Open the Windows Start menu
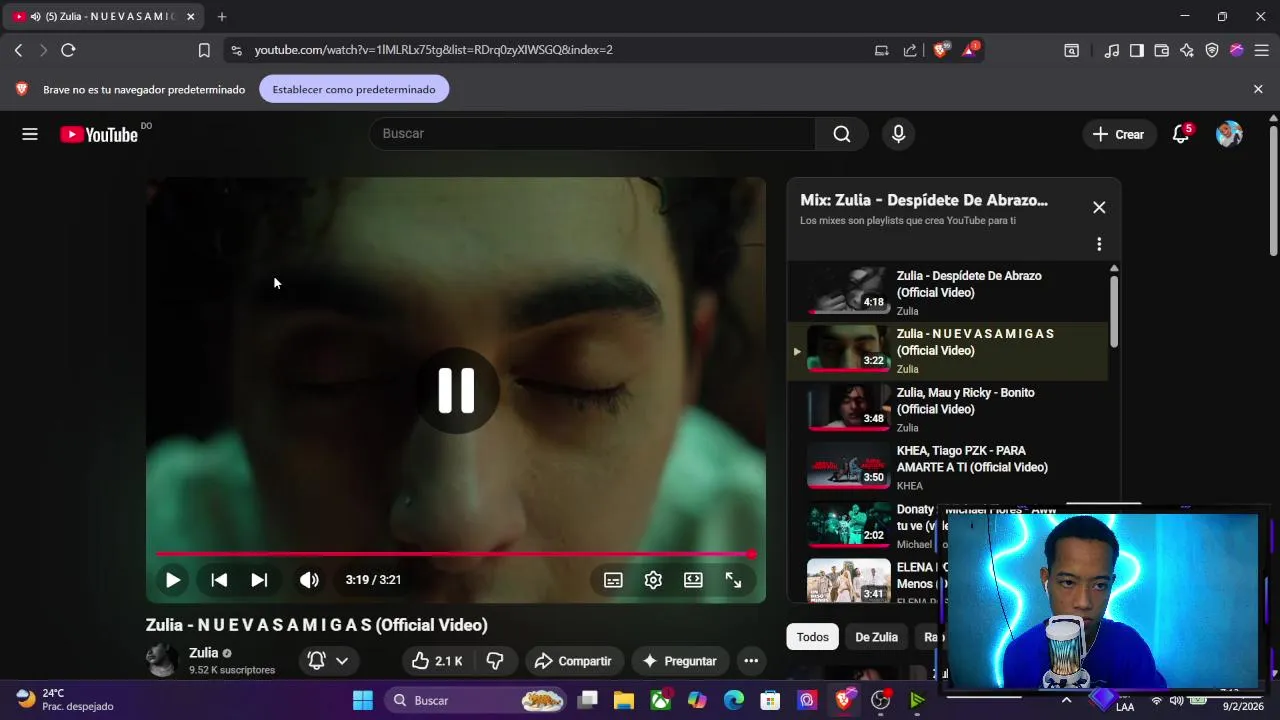This screenshot has height=720, width=1280. pos(363,701)
